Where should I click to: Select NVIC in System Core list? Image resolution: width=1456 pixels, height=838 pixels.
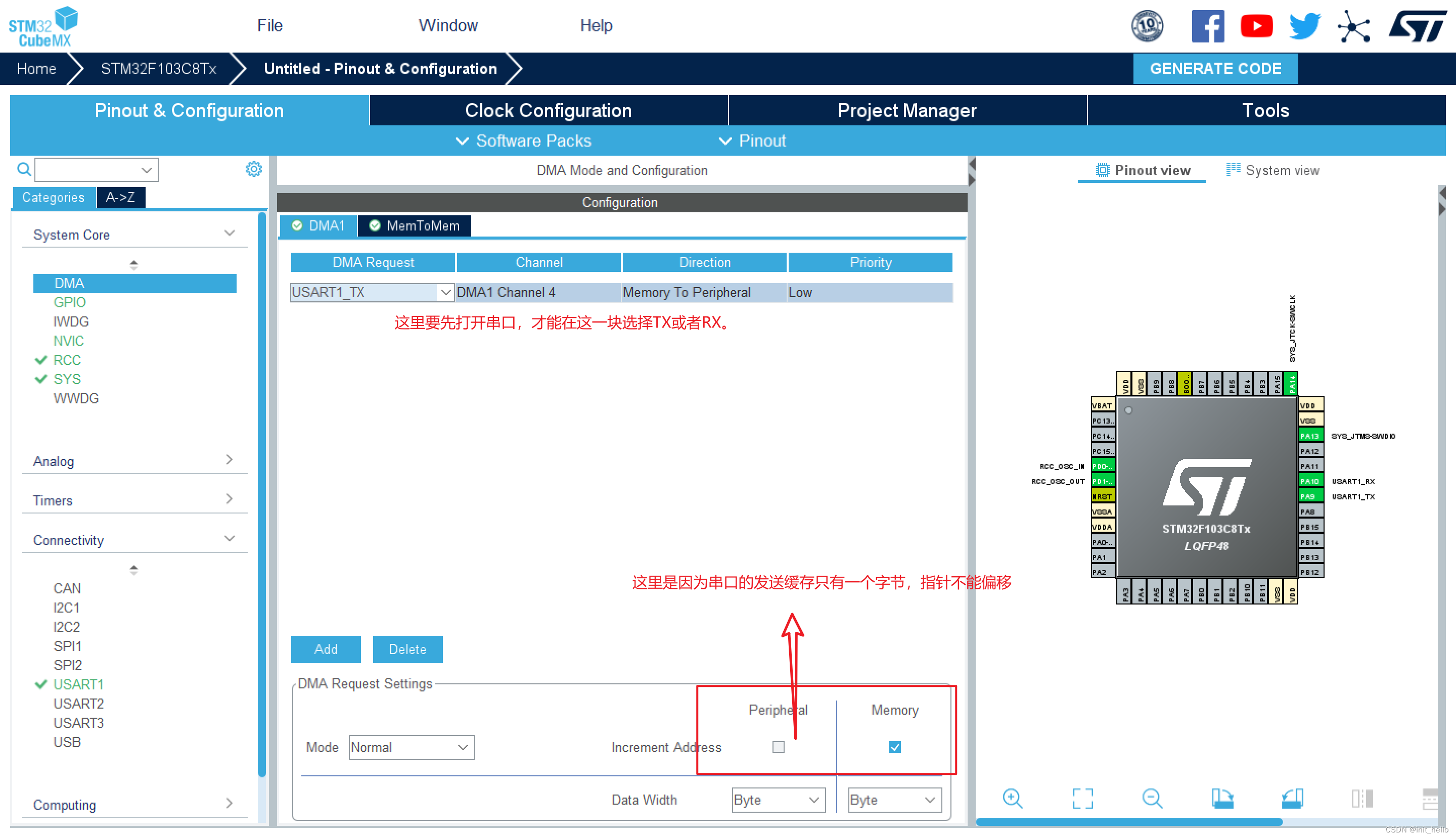[69, 341]
